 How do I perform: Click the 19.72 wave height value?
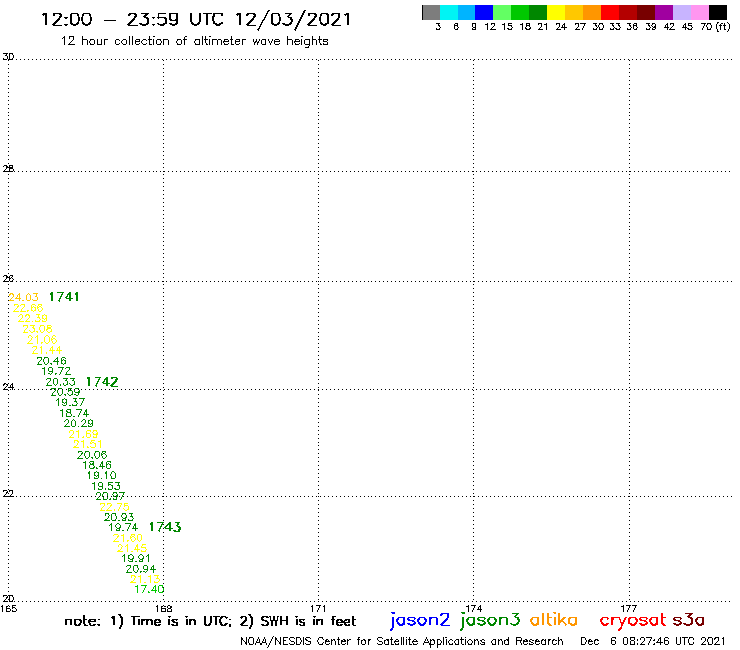tap(56, 371)
